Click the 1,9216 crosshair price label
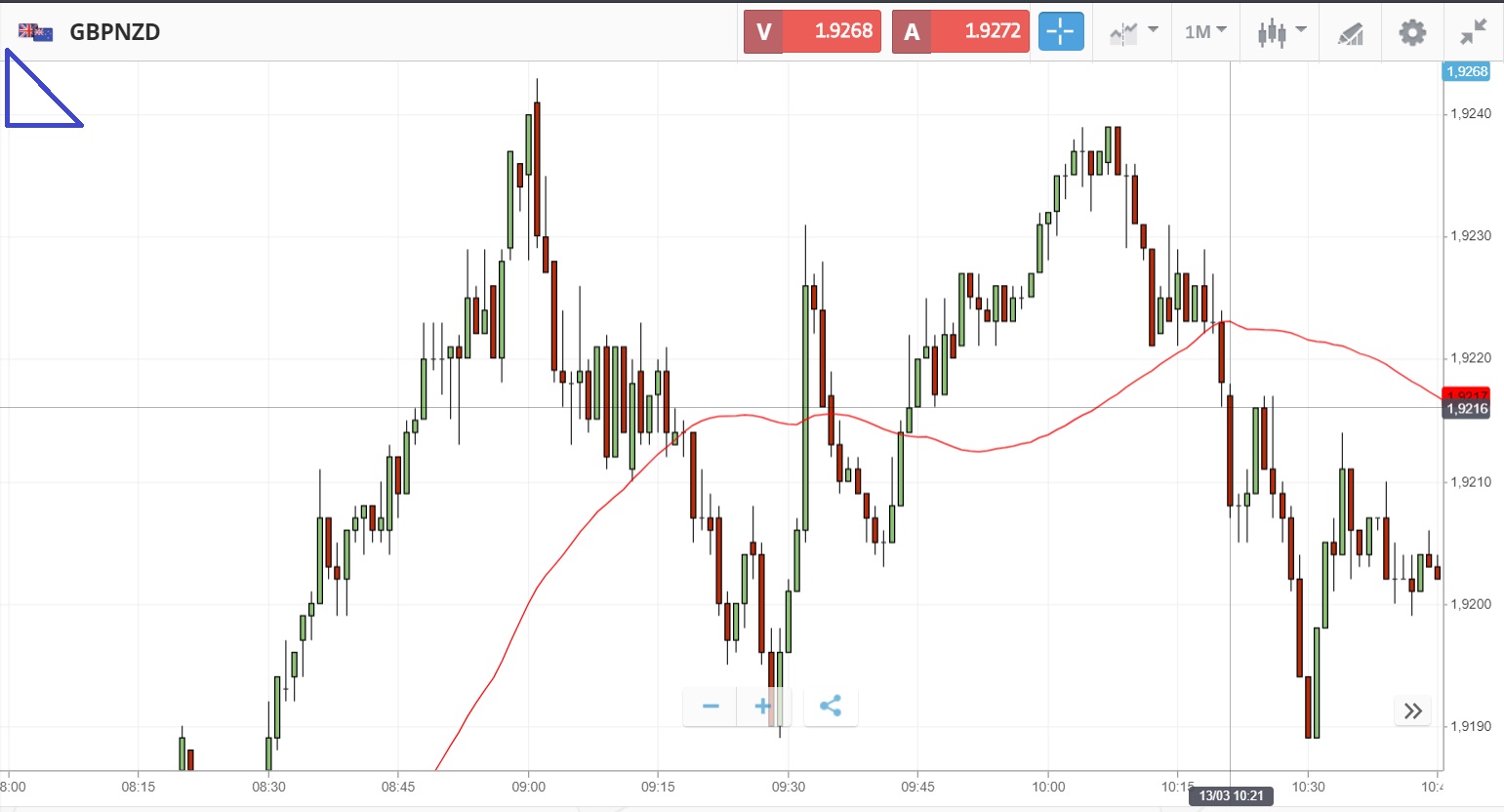 pos(1466,408)
